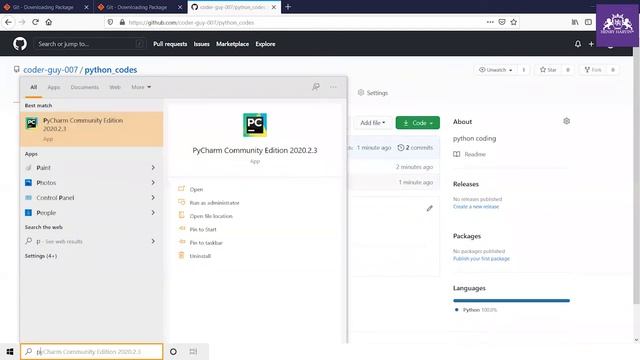The height and width of the screenshot is (360, 640).
Task: Open the search panel options ellipsis
Action: tap(333, 87)
